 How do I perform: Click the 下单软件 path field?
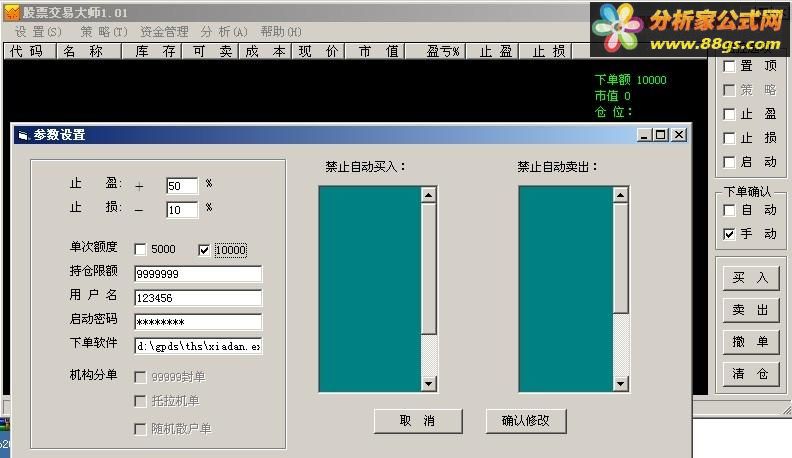point(198,346)
